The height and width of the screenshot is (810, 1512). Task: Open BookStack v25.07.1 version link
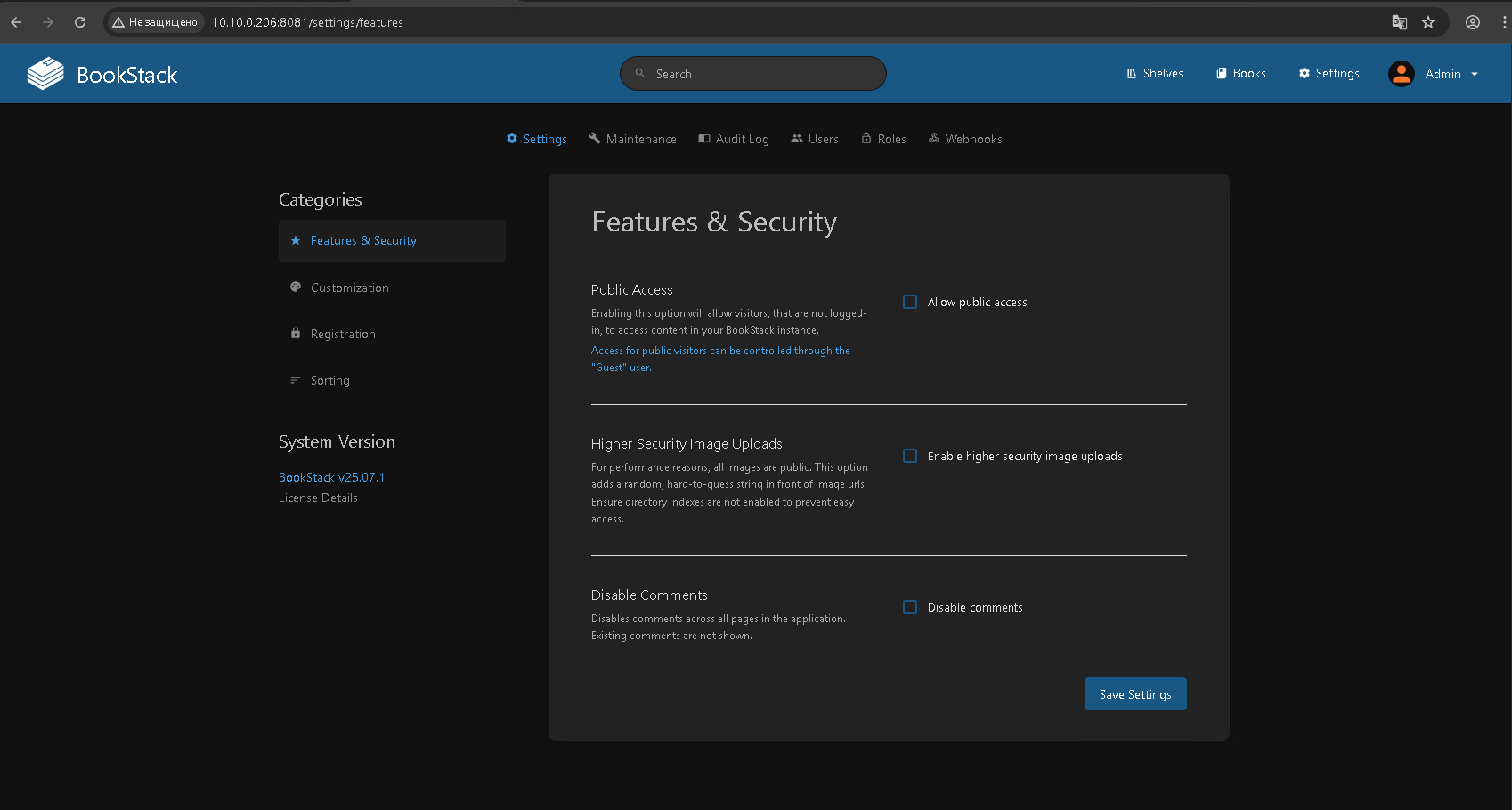coord(332,477)
